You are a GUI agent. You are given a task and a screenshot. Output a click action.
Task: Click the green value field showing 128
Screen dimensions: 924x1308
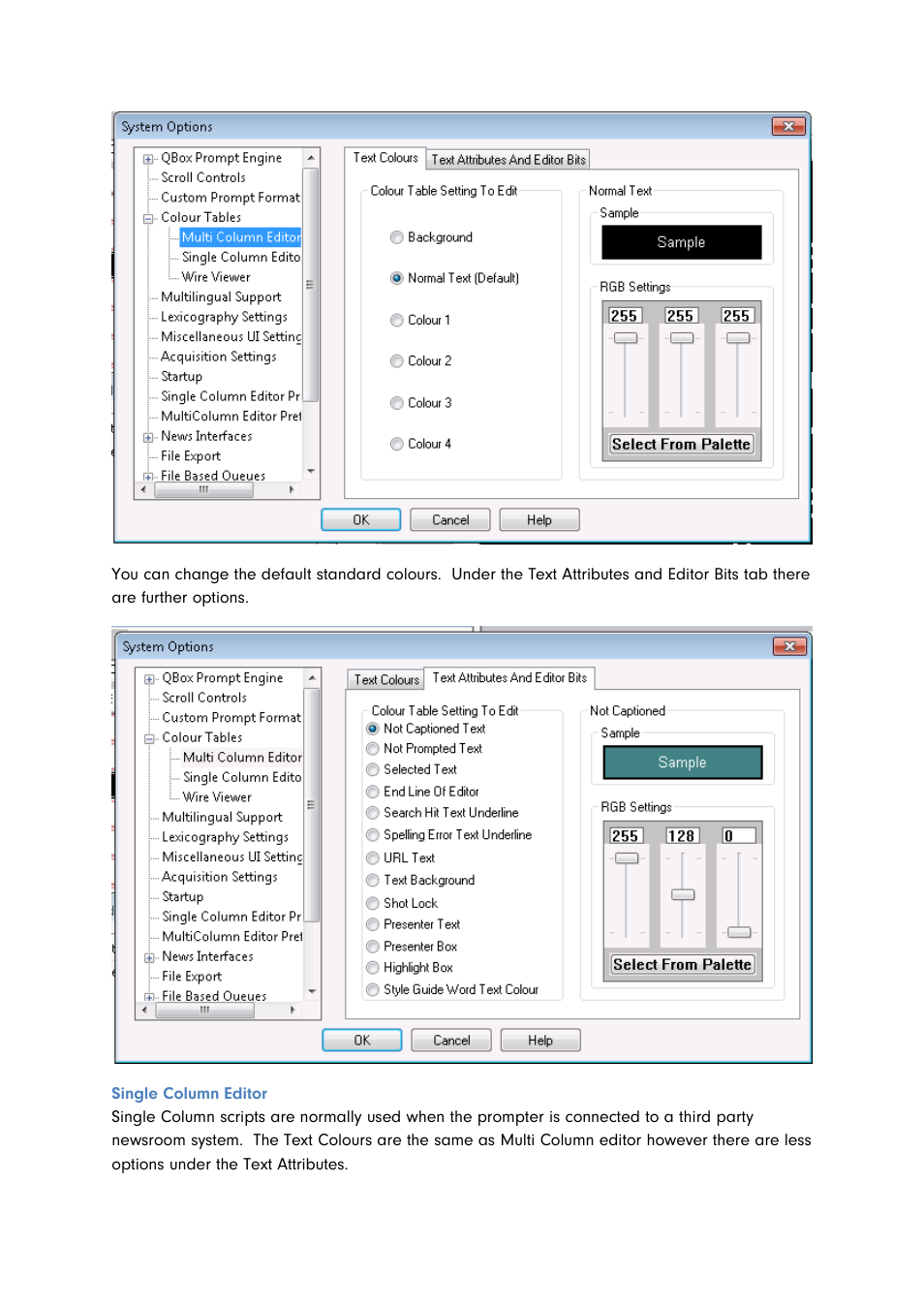[682, 836]
